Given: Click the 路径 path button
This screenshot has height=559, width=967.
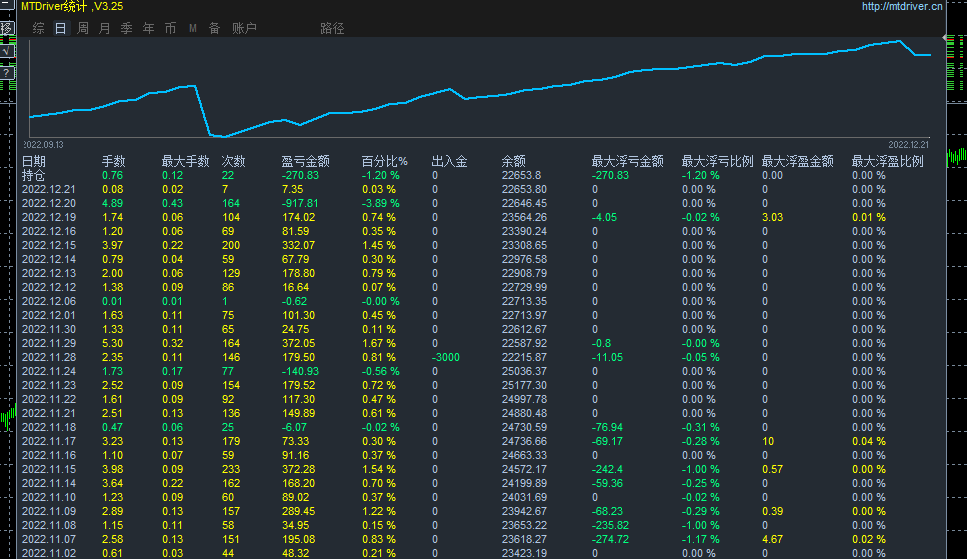Looking at the screenshot, I should tap(332, 28).
